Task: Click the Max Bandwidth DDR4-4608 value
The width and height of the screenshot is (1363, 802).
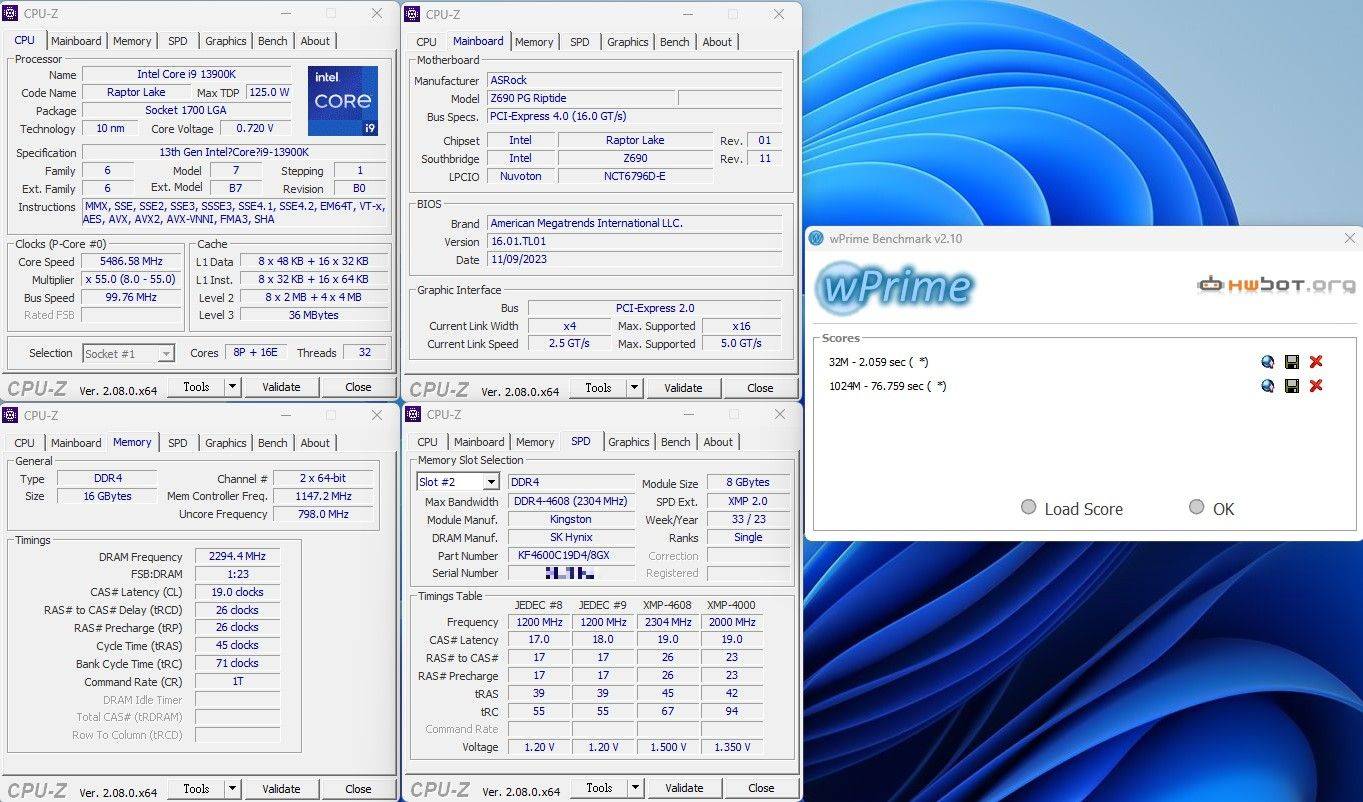Action: [x=571, y=501]
